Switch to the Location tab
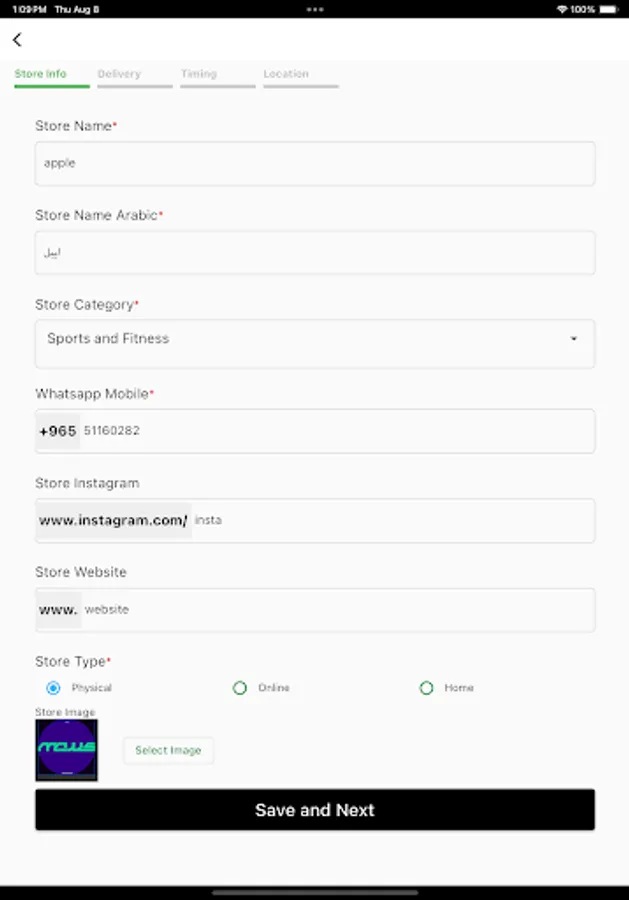 pyautogui.click(x=287, y=73)
